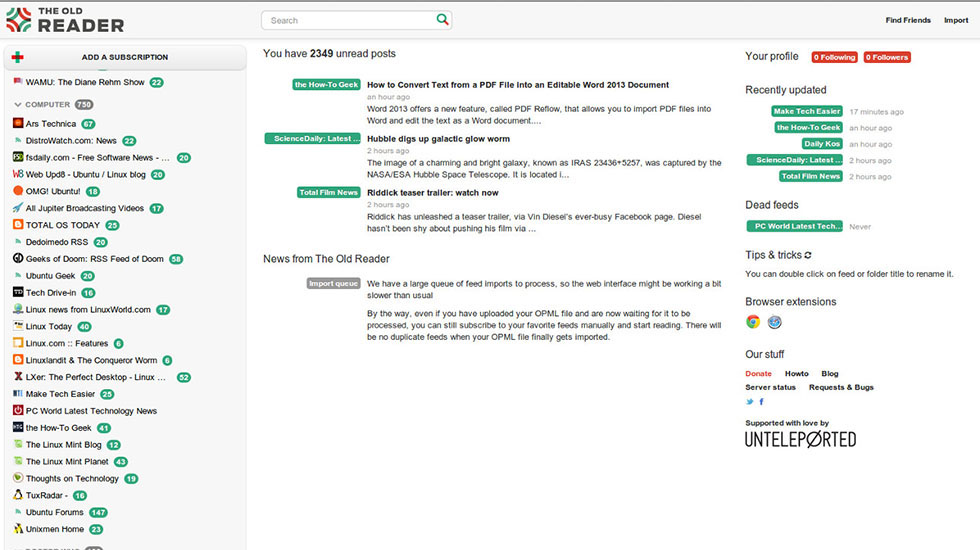Click the Ars Technica feed icon

(18, 124)
